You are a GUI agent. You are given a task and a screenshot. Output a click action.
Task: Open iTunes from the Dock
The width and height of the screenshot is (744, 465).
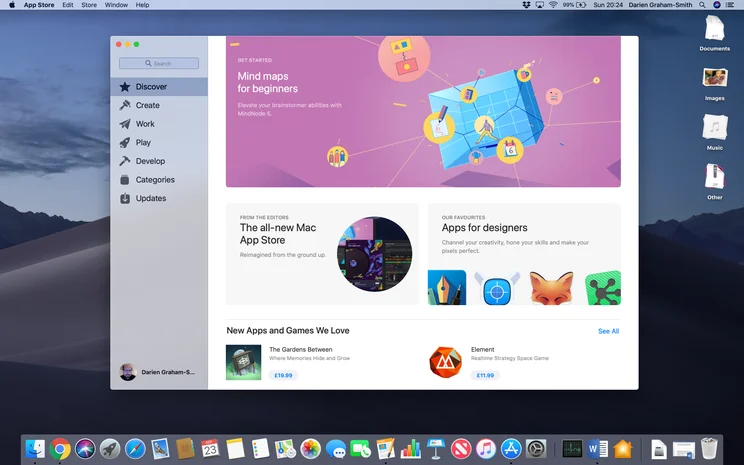click(x=485, y=449)
